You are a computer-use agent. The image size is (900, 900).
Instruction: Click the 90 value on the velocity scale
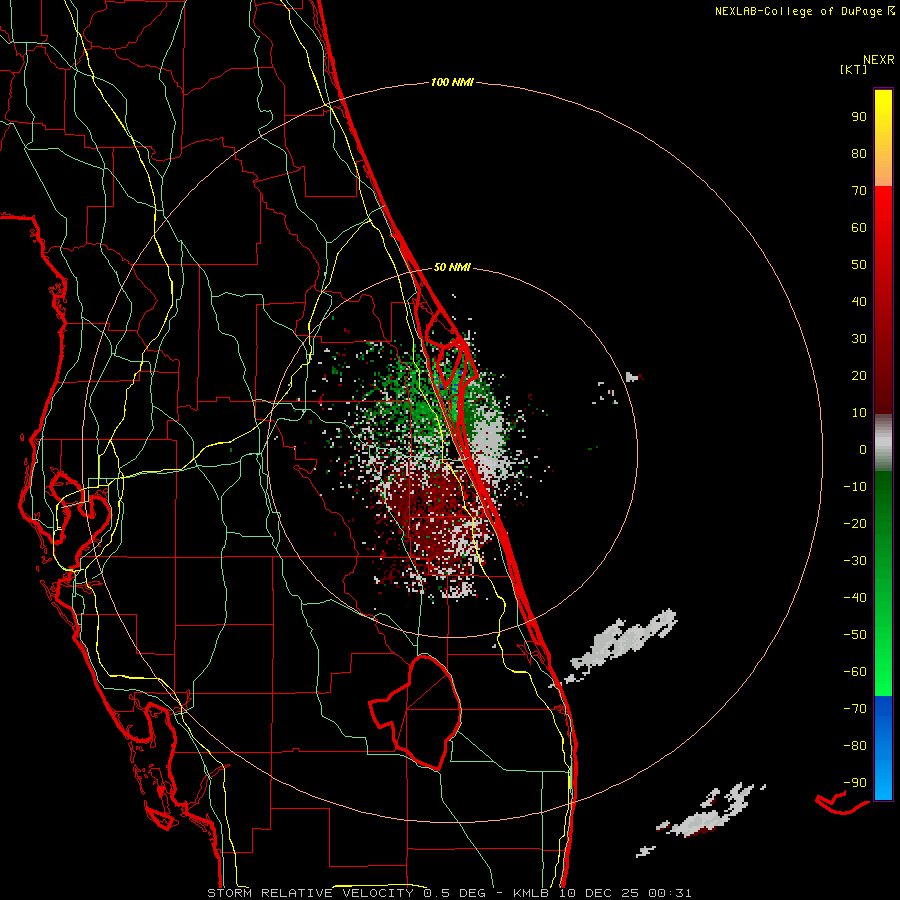coord(859,117)
